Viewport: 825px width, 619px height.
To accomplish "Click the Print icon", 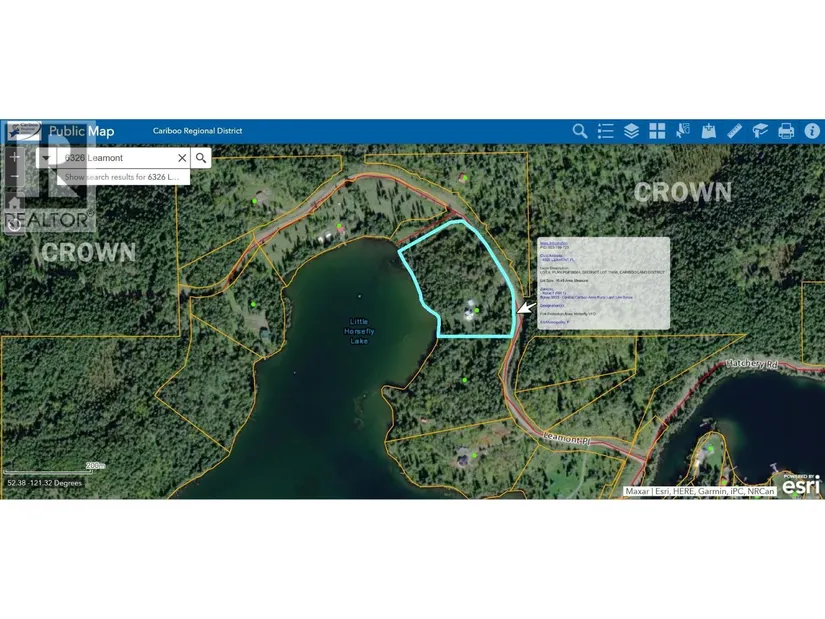I will pos(786,131).
